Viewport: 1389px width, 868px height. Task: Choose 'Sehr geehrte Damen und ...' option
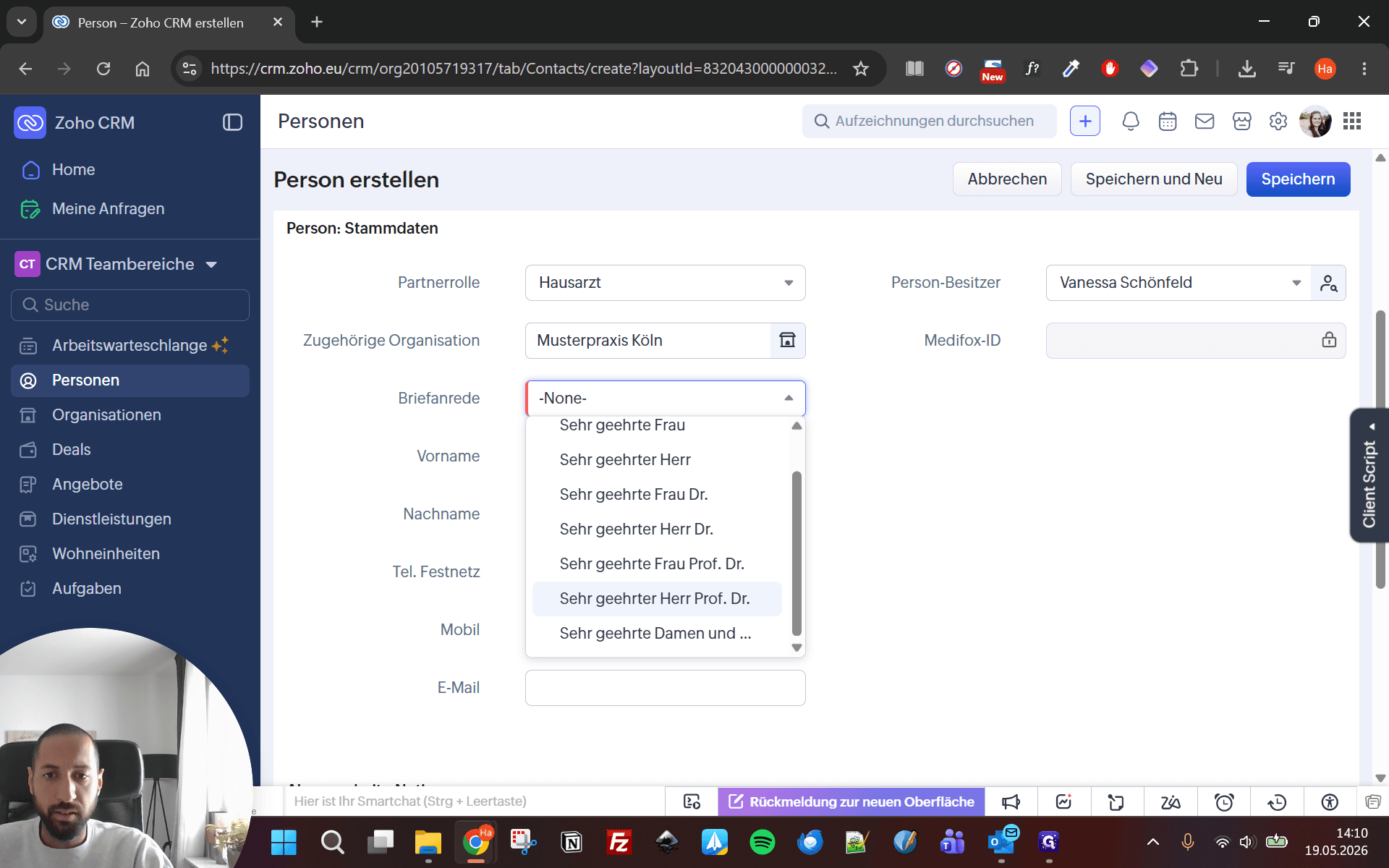[x=657, y=634]
